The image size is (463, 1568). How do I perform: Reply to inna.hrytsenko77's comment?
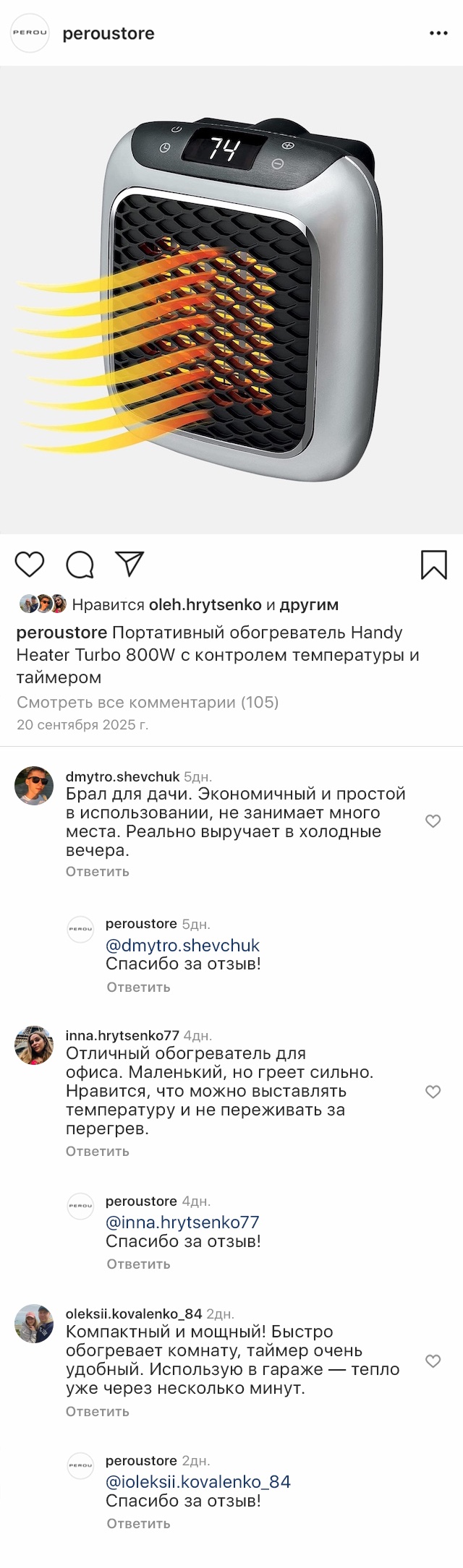[x=98, y=1151]
